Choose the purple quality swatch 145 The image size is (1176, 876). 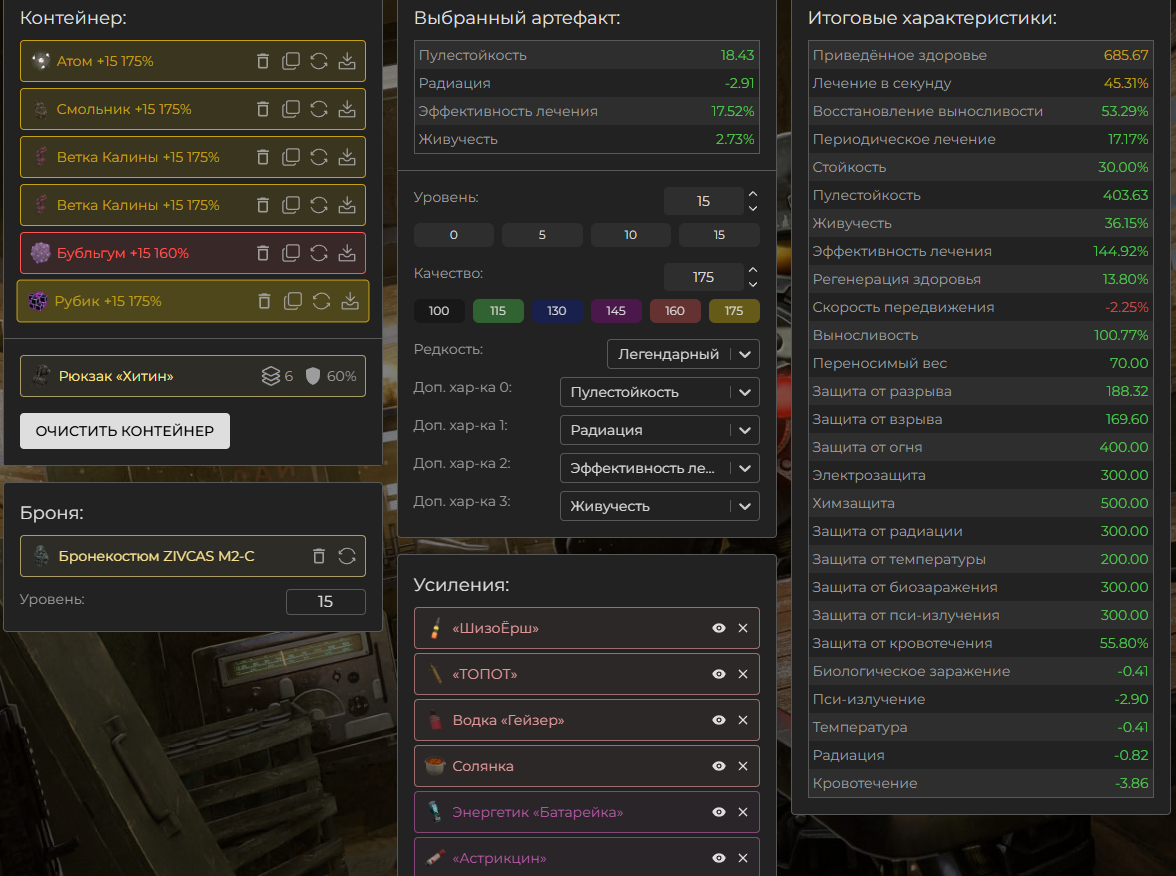tap(616, 310)
